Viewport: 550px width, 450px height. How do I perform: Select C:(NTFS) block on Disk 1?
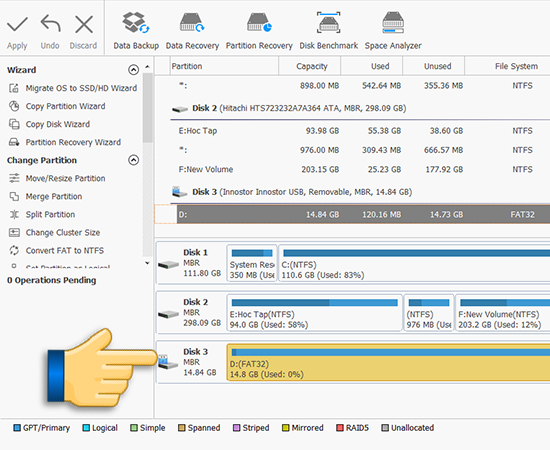click(x=414, y=263)
